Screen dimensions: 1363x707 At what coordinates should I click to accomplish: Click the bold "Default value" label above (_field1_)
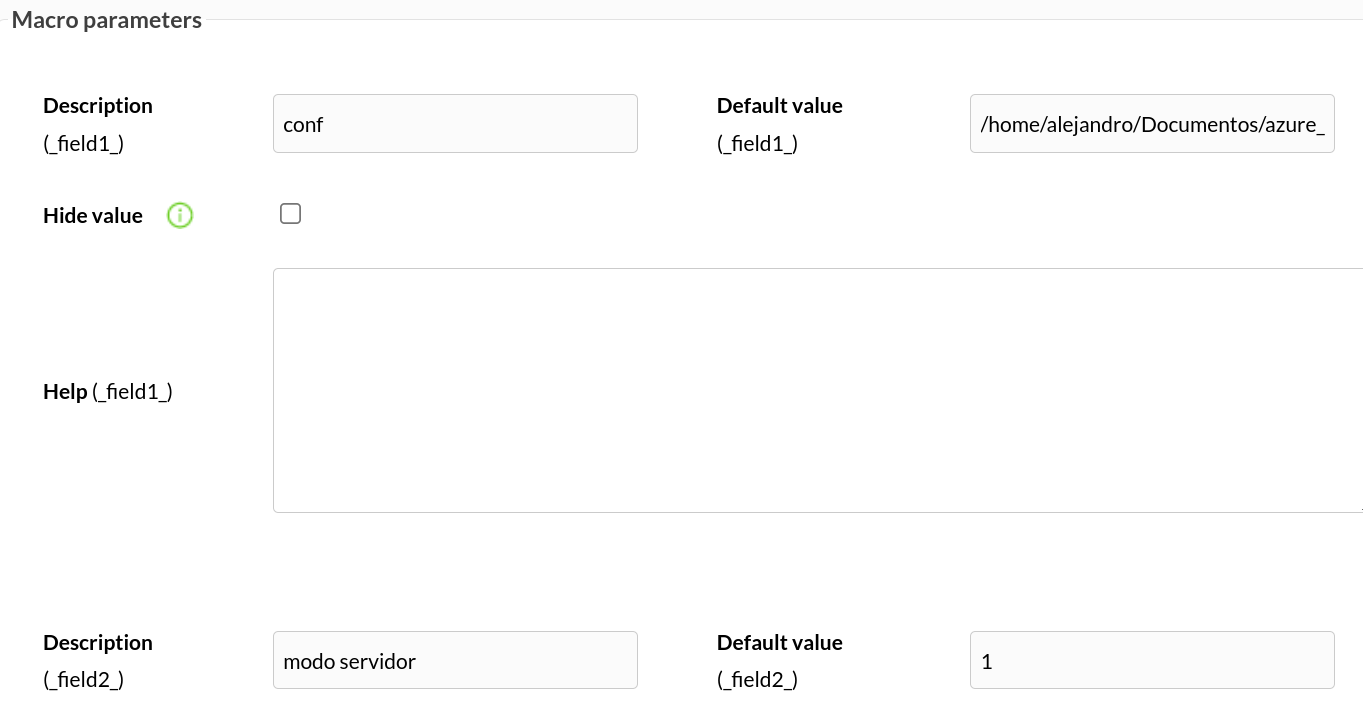(780, 106)
